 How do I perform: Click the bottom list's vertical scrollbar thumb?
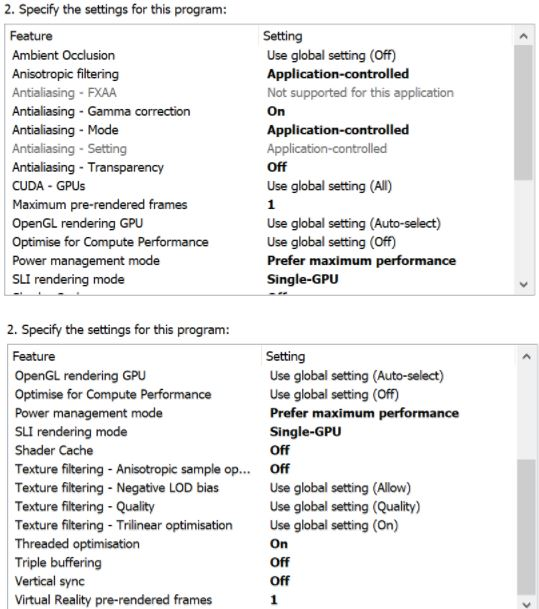click(526, 527)
